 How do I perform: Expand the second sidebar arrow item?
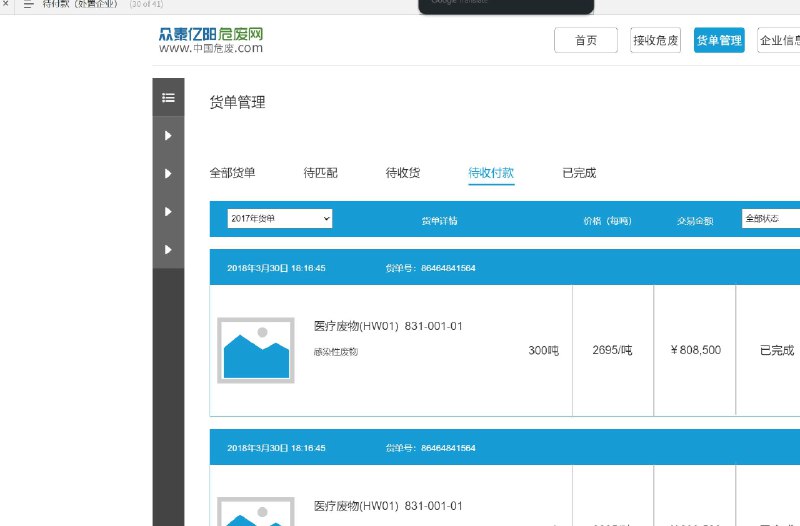168,173
